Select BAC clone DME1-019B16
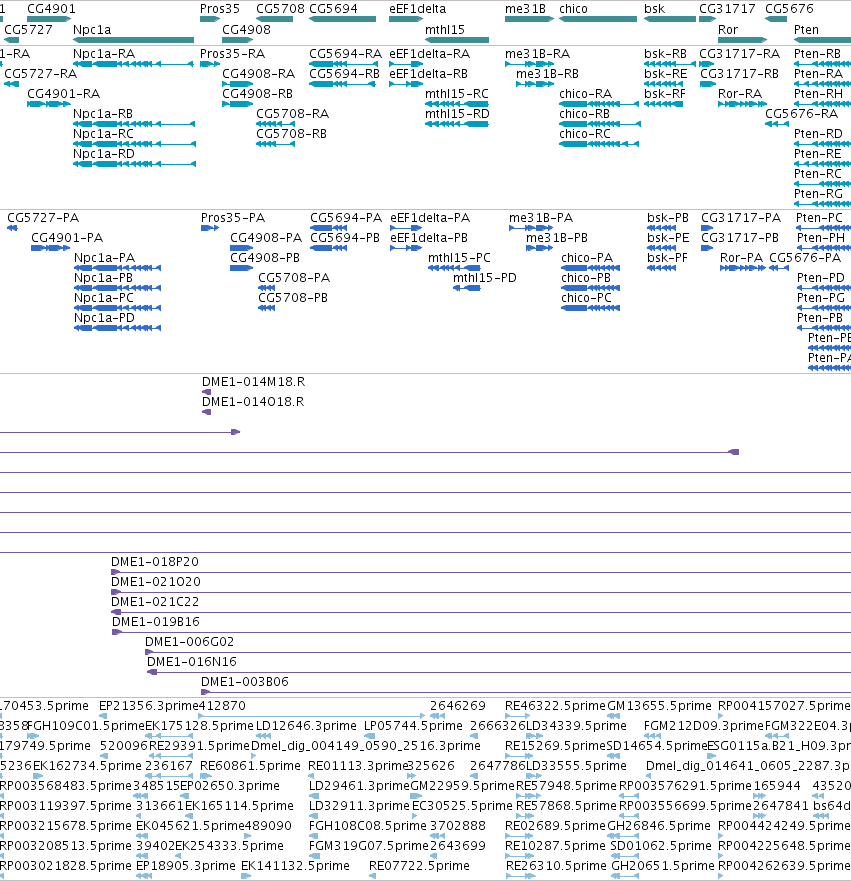 (x=481, y=633)
